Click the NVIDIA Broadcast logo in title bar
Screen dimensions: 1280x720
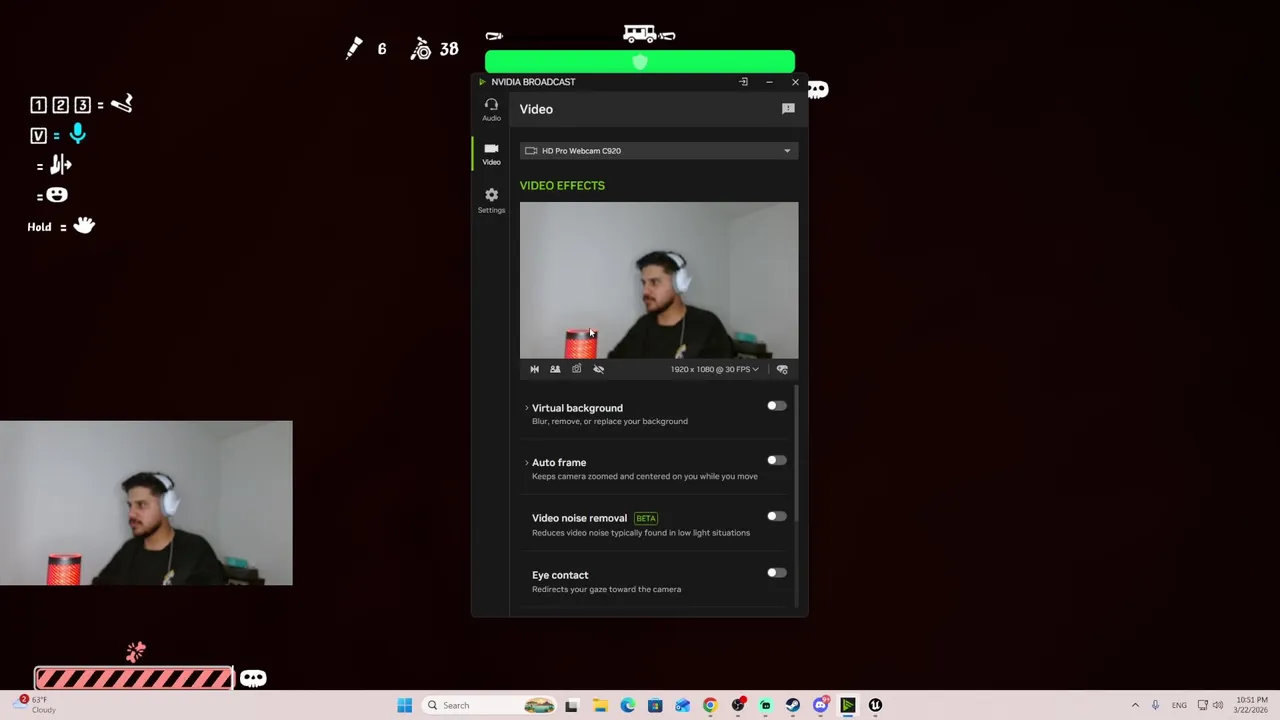point(482,82)
